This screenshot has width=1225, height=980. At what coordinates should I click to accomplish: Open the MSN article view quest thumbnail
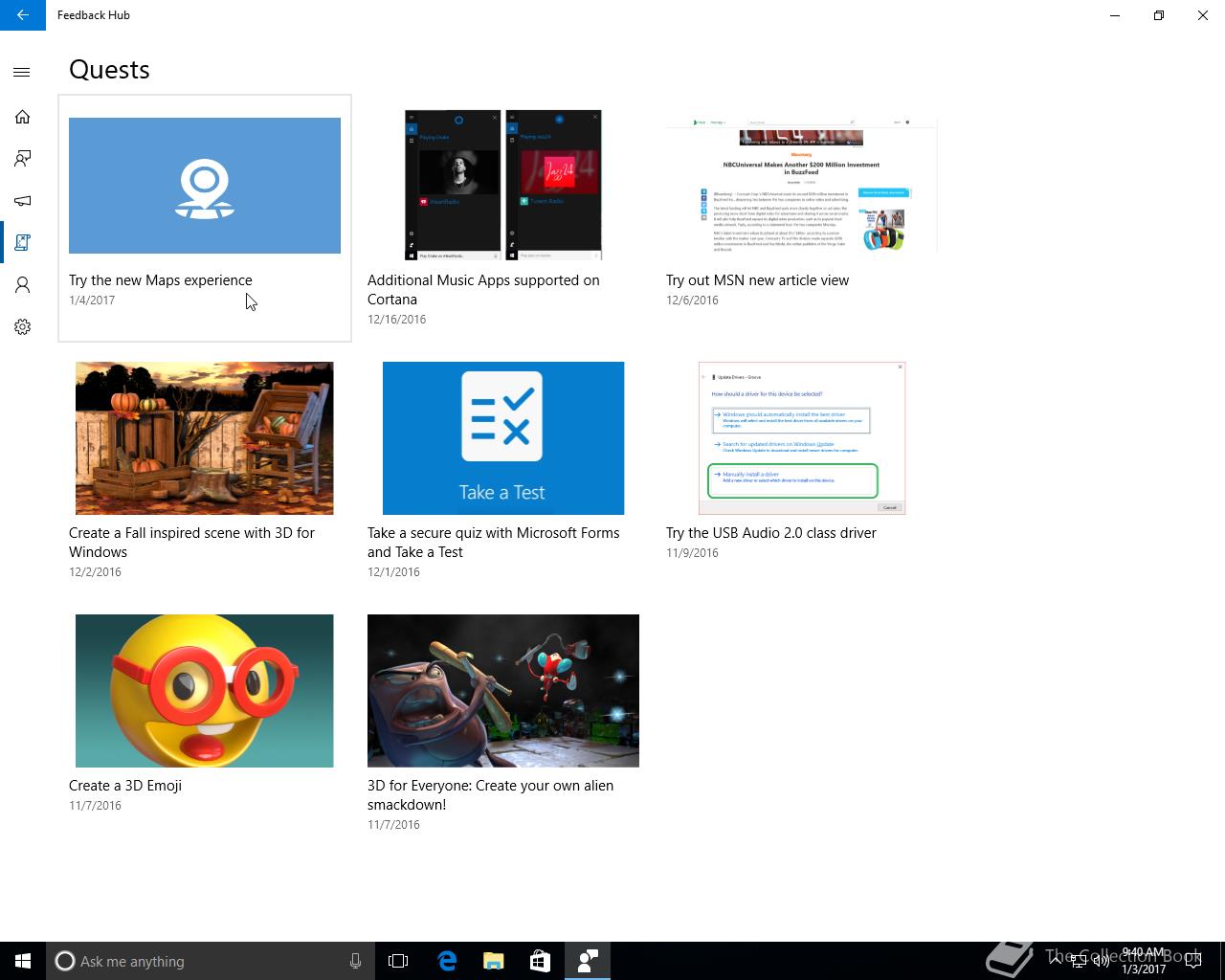(x=802, y=186)
